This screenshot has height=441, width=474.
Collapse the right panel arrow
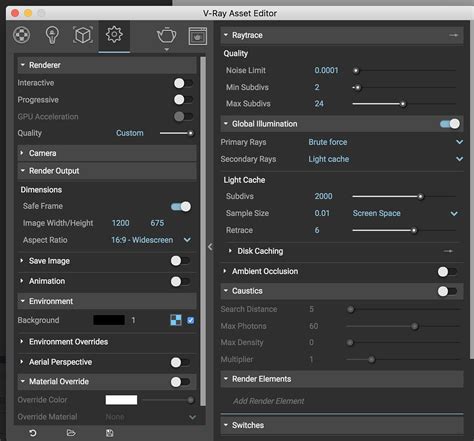click(x=210, y=247)
